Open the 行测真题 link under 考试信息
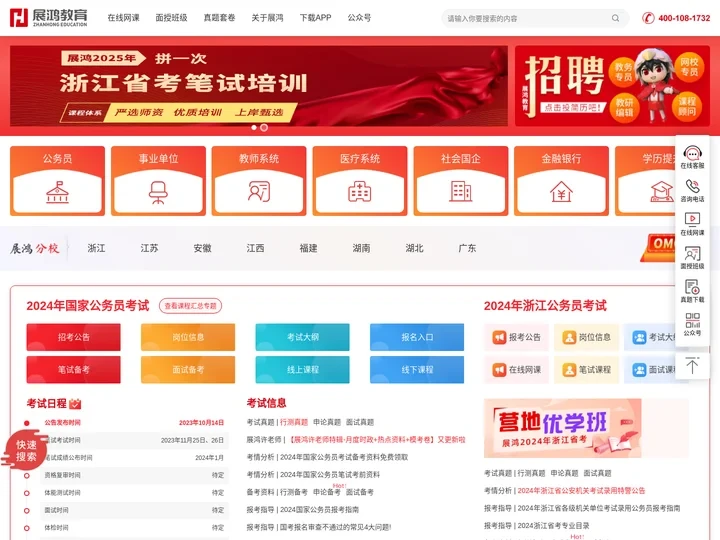The width and height of the screenshot is (720, 540). click(294, 422)
